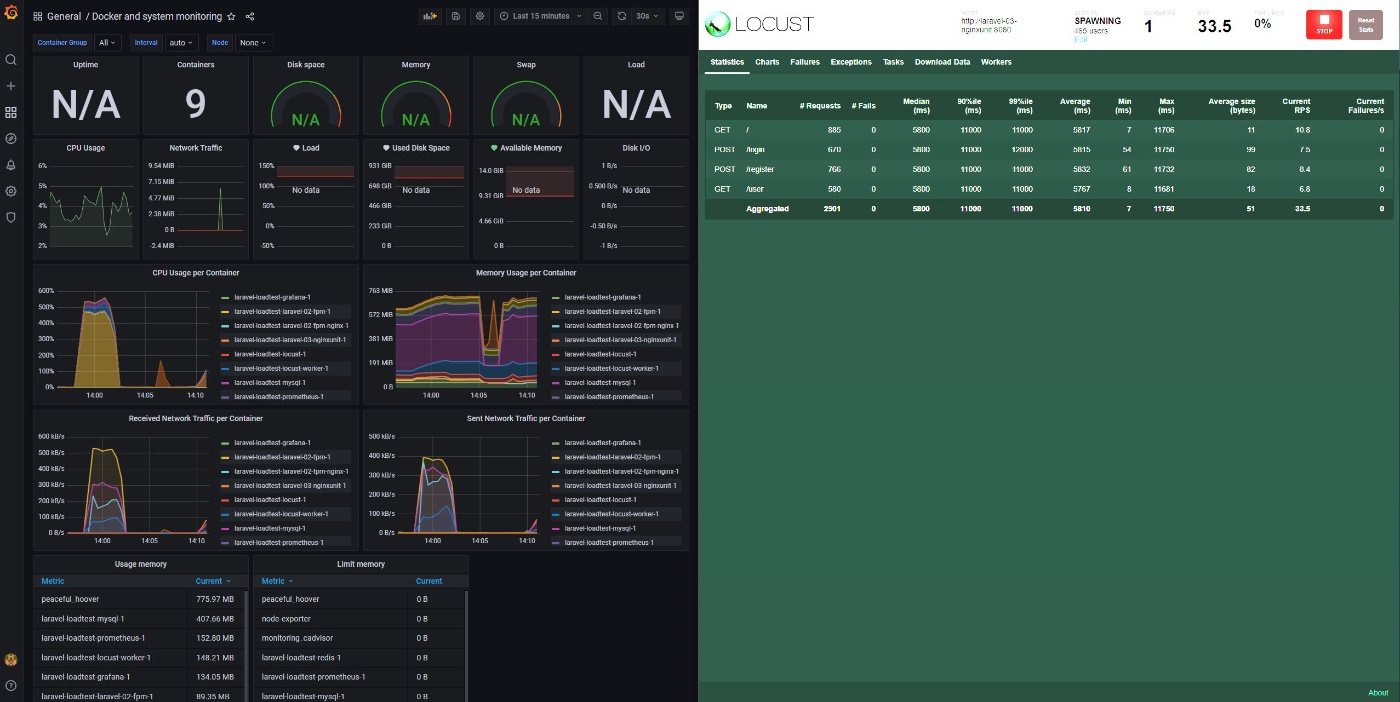Open the Container Group All dropdown
Image resolution: width=1400 pixels, height=702 pixels.
tap(108, 43)
